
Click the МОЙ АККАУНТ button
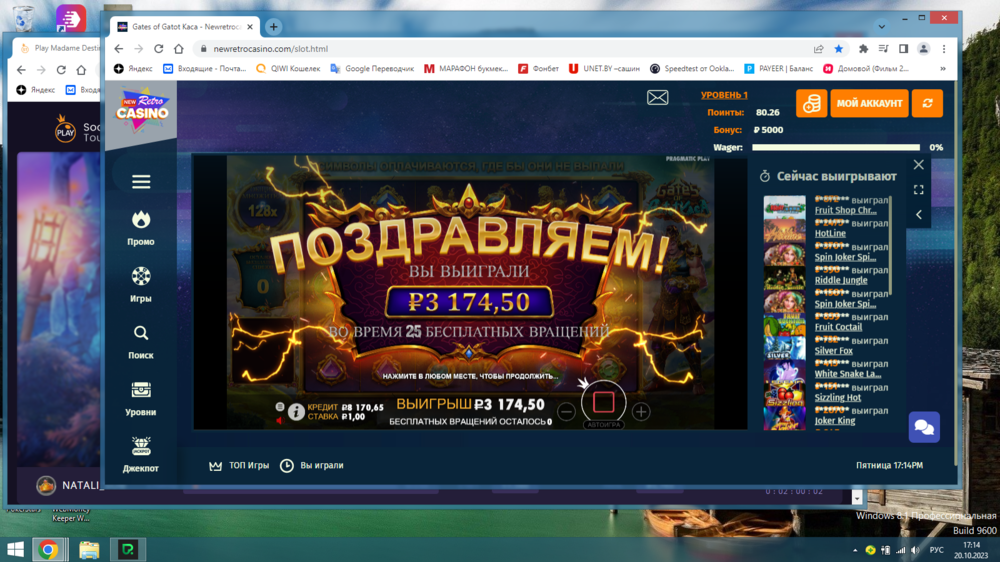869,104
